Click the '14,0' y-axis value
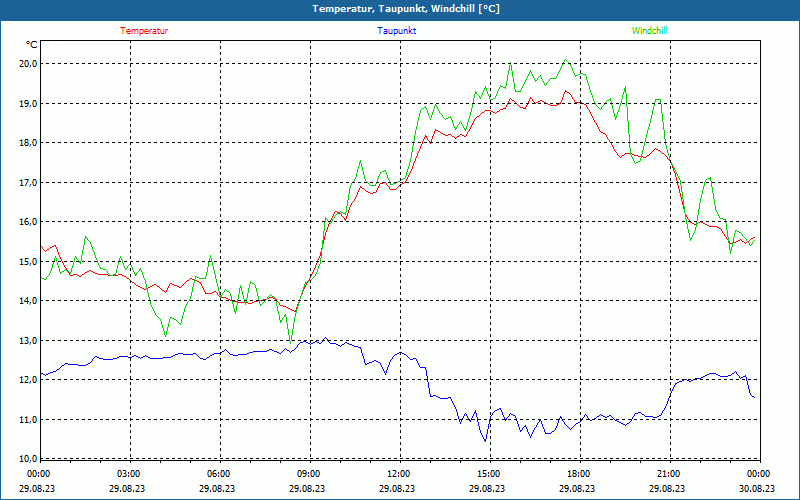Image resolution: width=800 pixels, height=500 pixels. click(x=29, y=301)
